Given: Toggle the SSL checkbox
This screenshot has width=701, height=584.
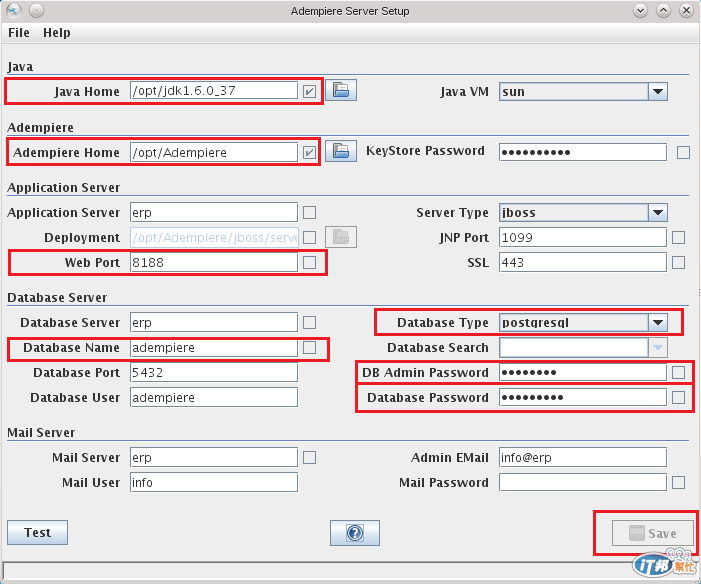Looking at the screenshot, I should pos(678,262).
